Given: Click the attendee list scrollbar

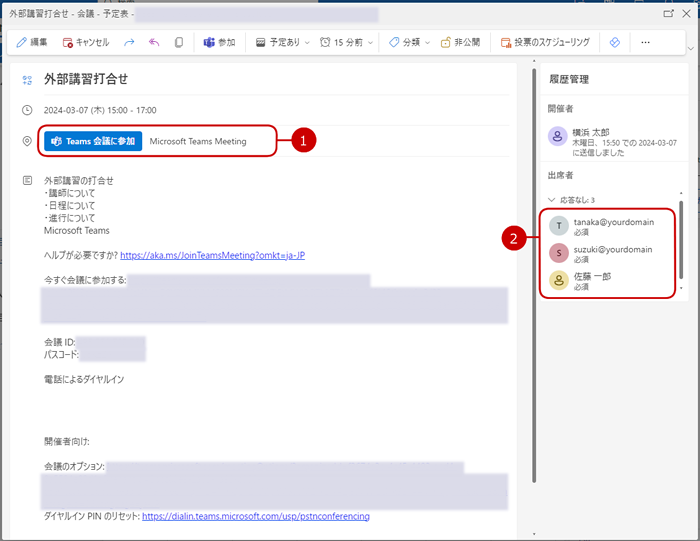Looking at the screenshot, I should click(x=681, y=239).
